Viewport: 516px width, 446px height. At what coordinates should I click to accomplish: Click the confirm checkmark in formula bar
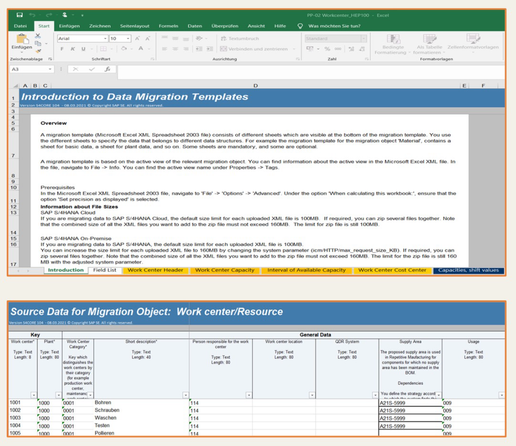(92, 69)
